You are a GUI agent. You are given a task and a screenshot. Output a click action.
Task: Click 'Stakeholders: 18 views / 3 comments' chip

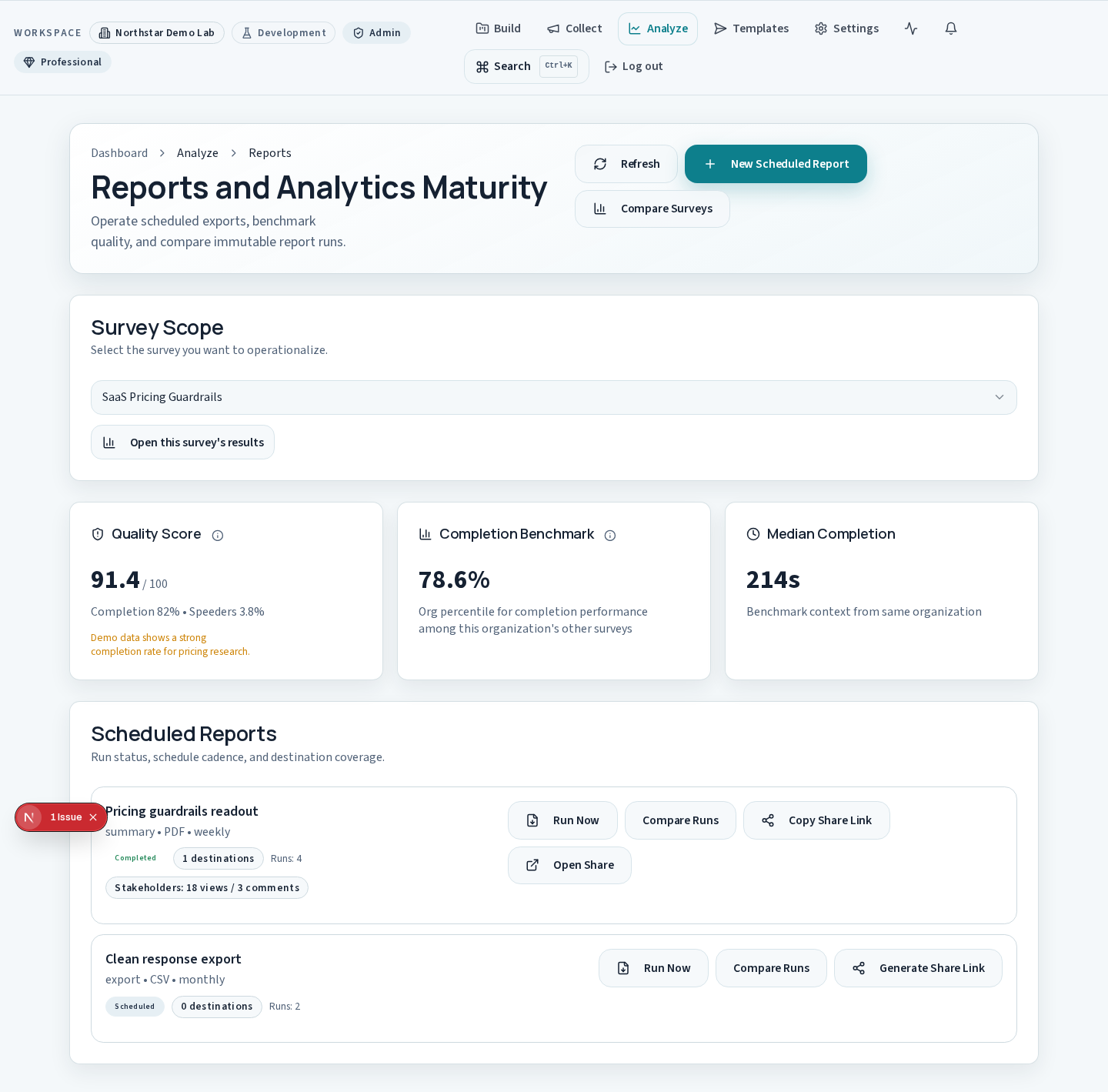click(x=207, y=888)
